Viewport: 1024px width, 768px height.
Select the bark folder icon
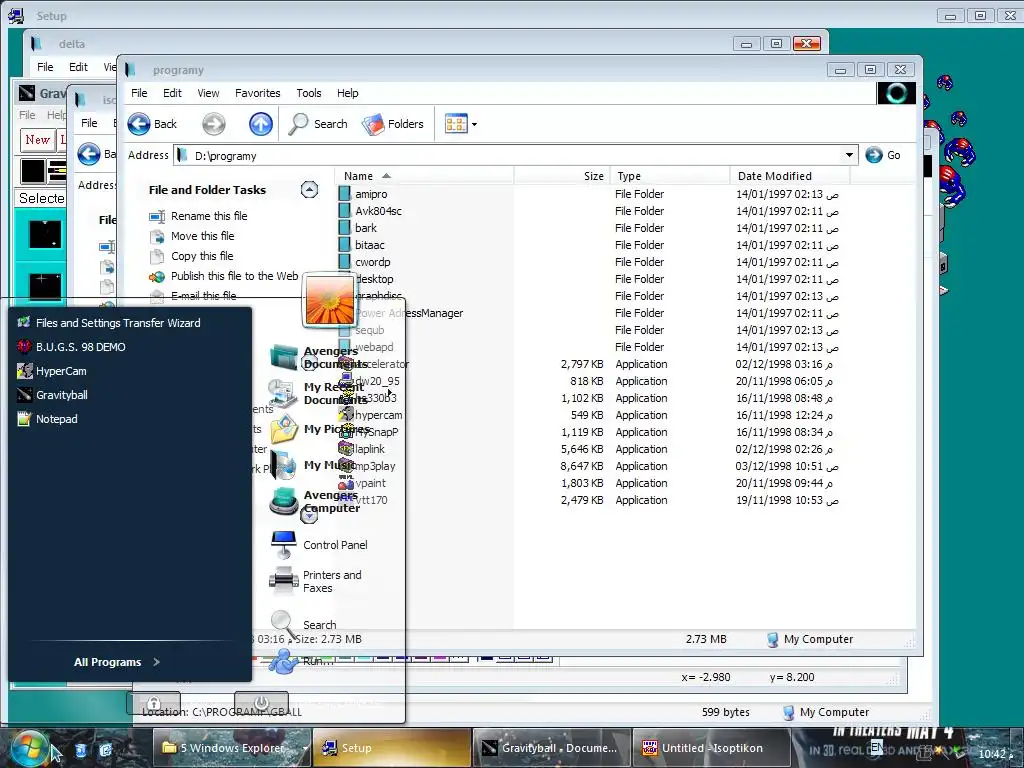pos(344,227)
